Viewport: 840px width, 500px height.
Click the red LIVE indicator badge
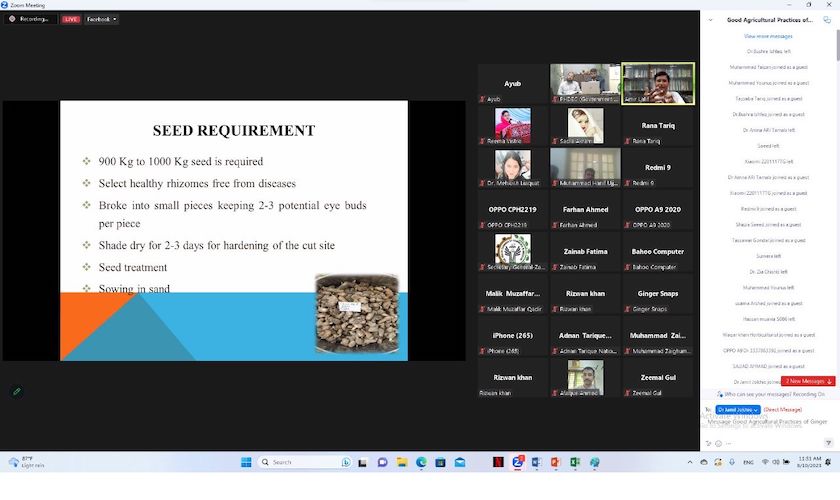[x=71, y=19]
